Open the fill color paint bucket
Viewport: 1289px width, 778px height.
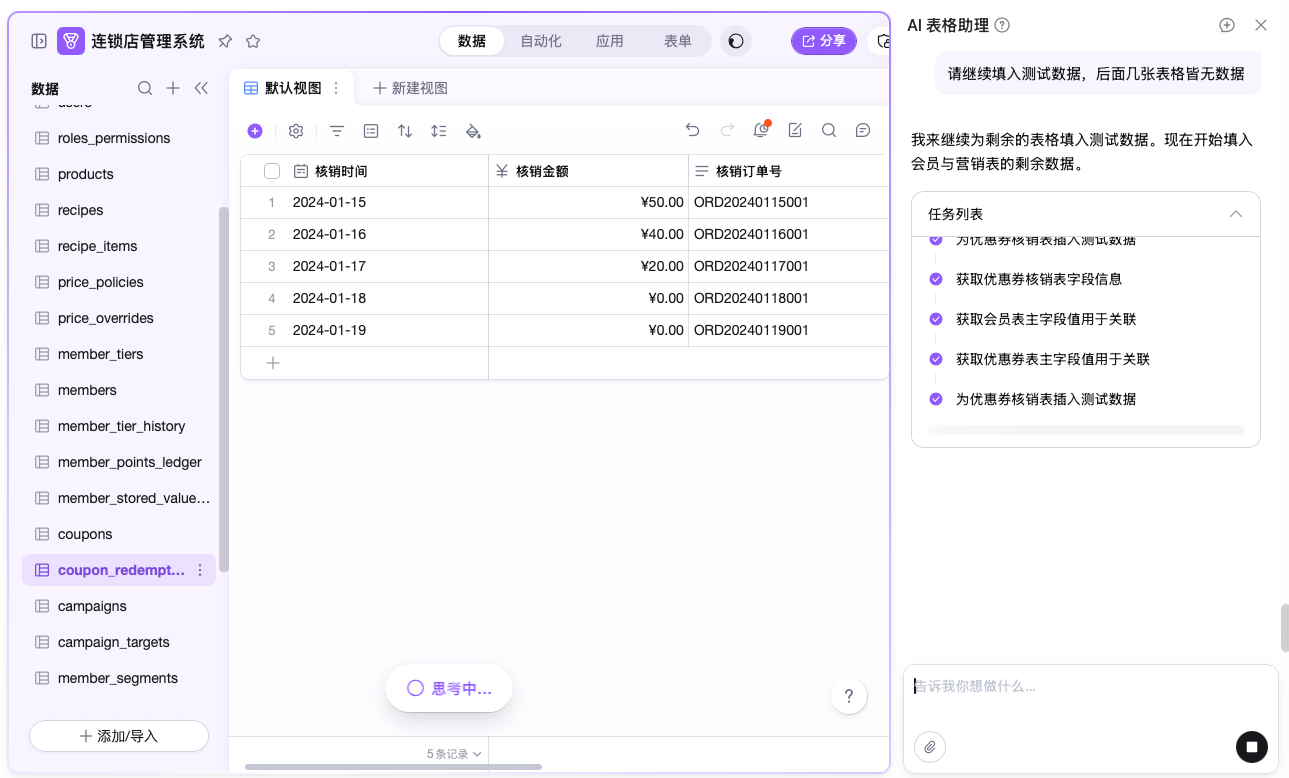474,131
